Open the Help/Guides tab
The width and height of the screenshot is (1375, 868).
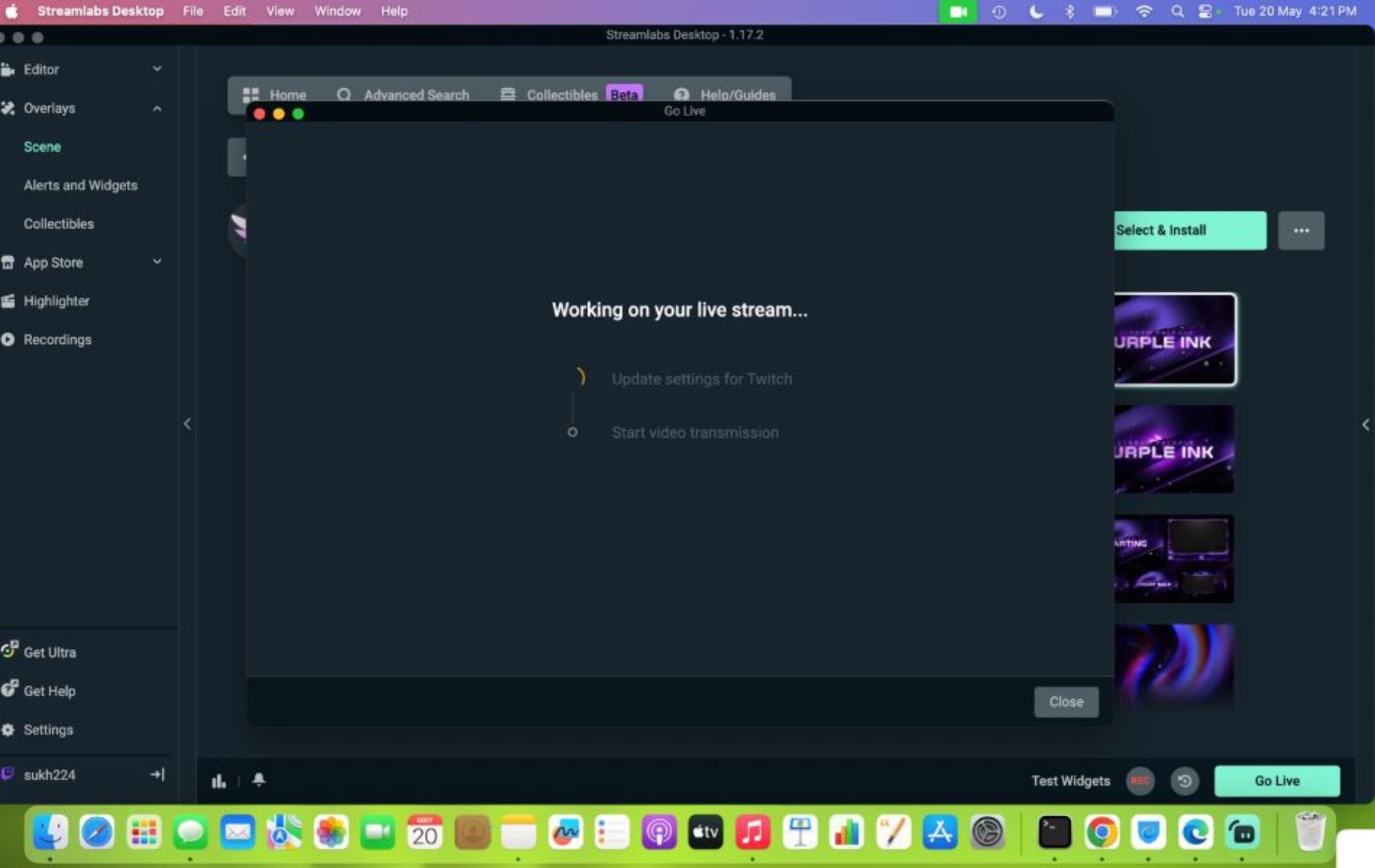724,95
